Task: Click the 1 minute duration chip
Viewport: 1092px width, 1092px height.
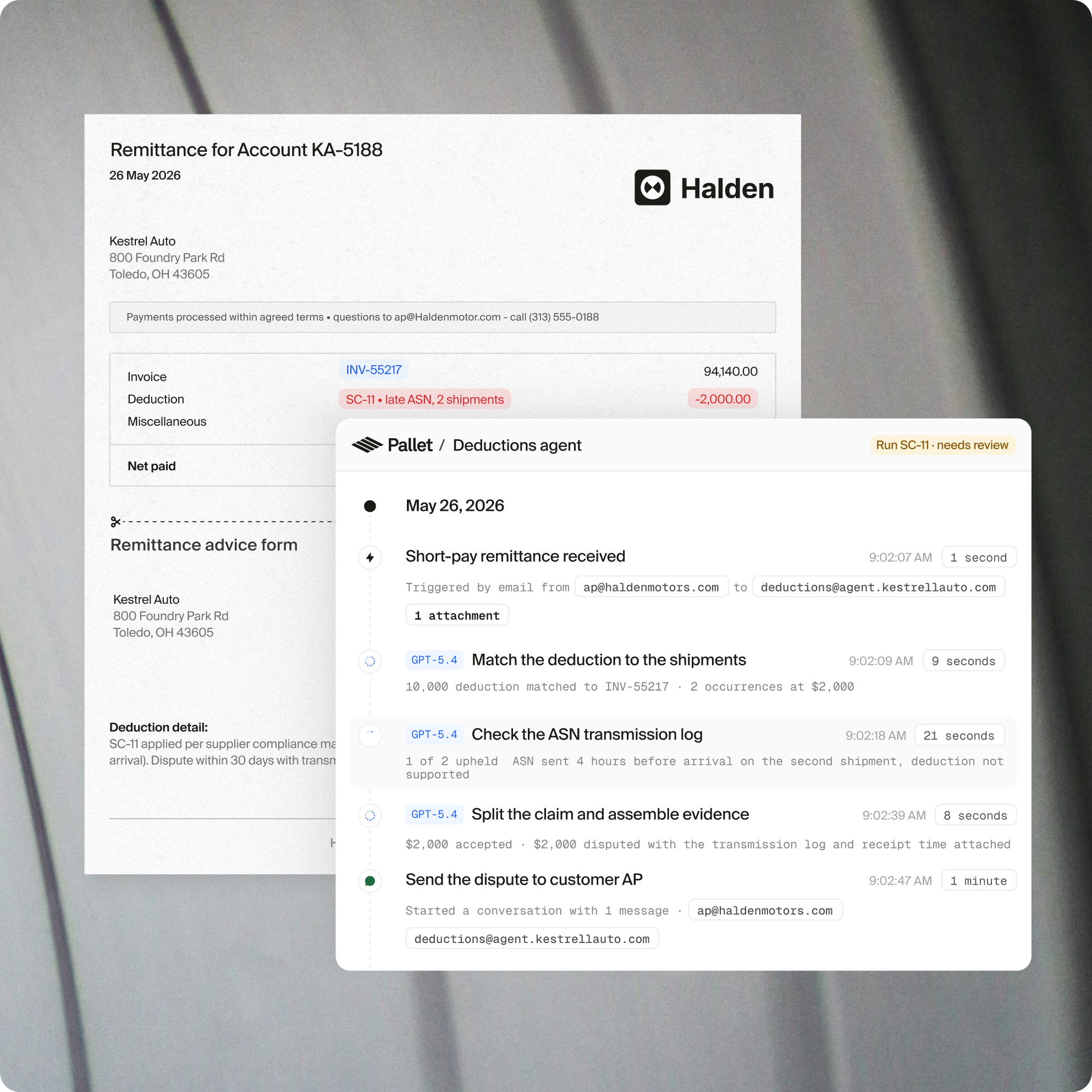Action: pos(978,881)
